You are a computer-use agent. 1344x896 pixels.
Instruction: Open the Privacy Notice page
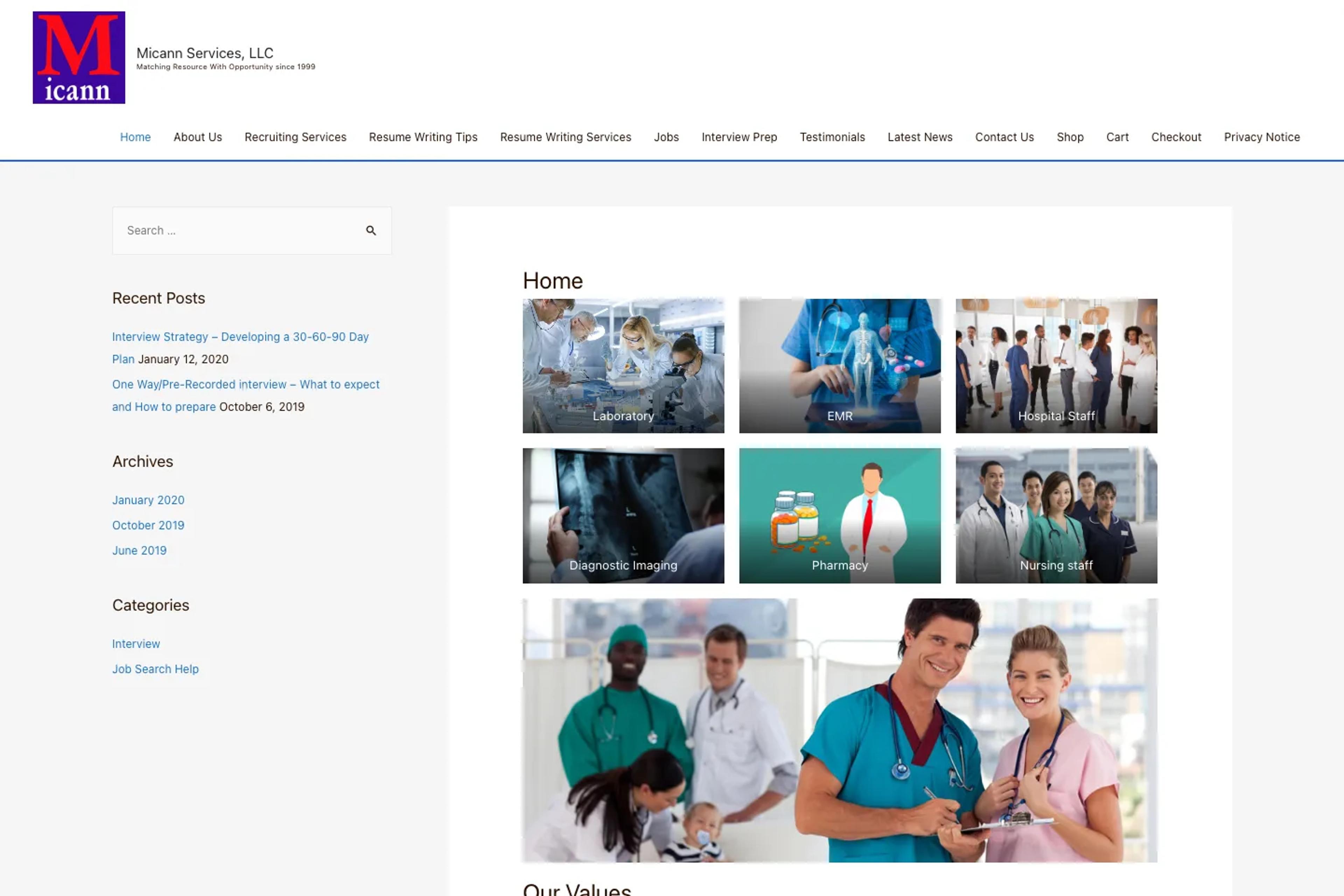point(1262,137)
